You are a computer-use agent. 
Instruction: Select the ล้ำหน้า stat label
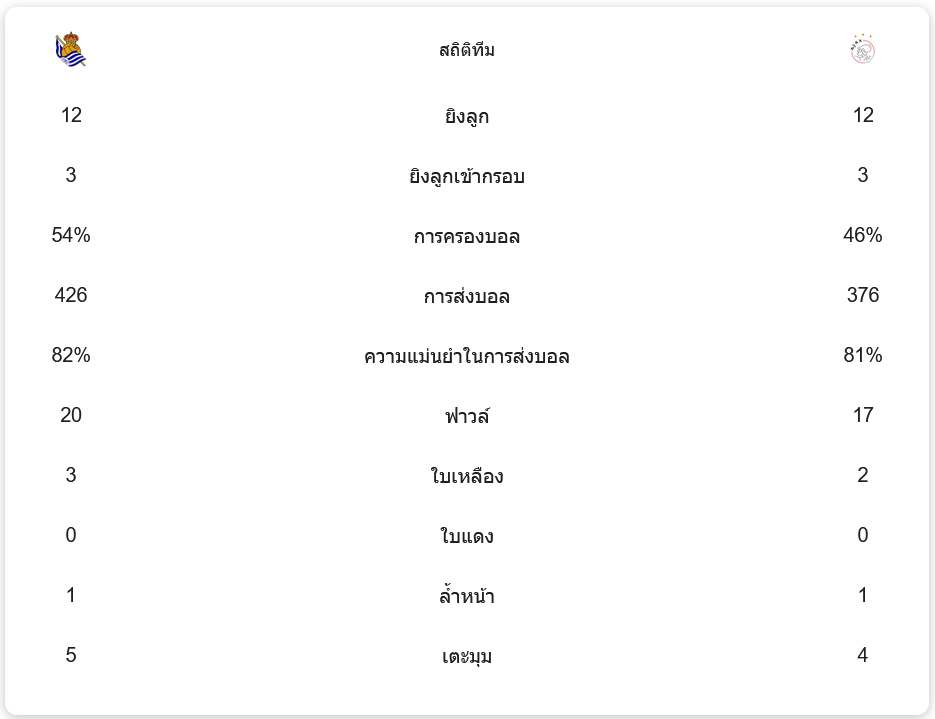[x=467, y=596]
